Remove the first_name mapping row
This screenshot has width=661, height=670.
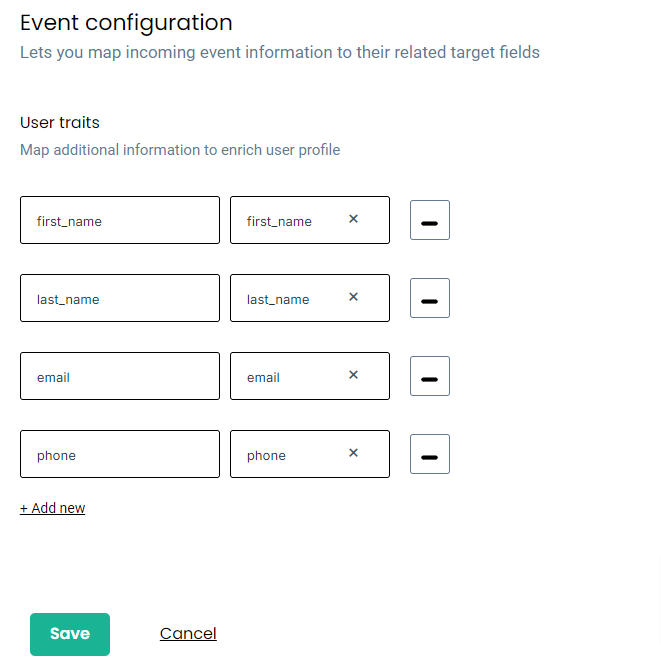tap(430, 220)
